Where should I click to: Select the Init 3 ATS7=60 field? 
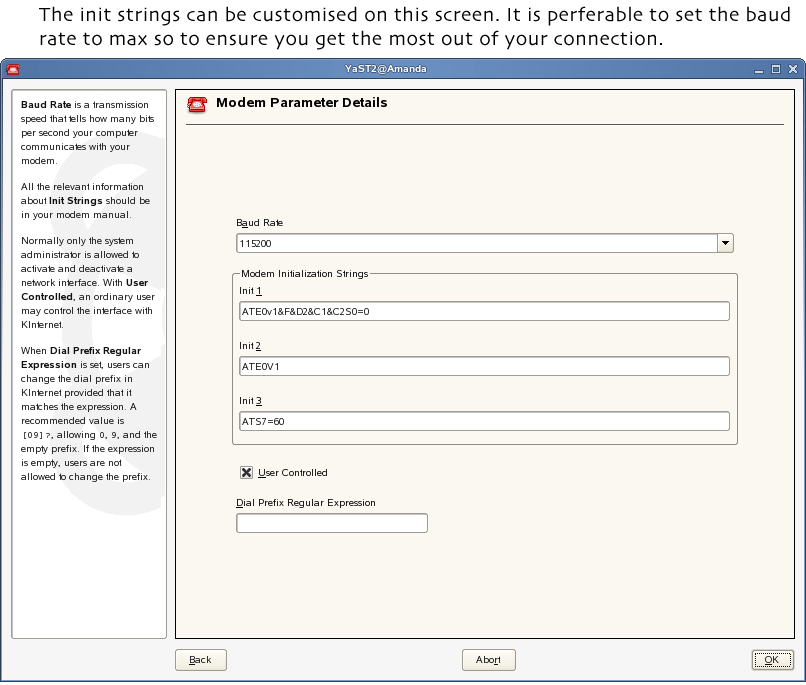point(483,422)
